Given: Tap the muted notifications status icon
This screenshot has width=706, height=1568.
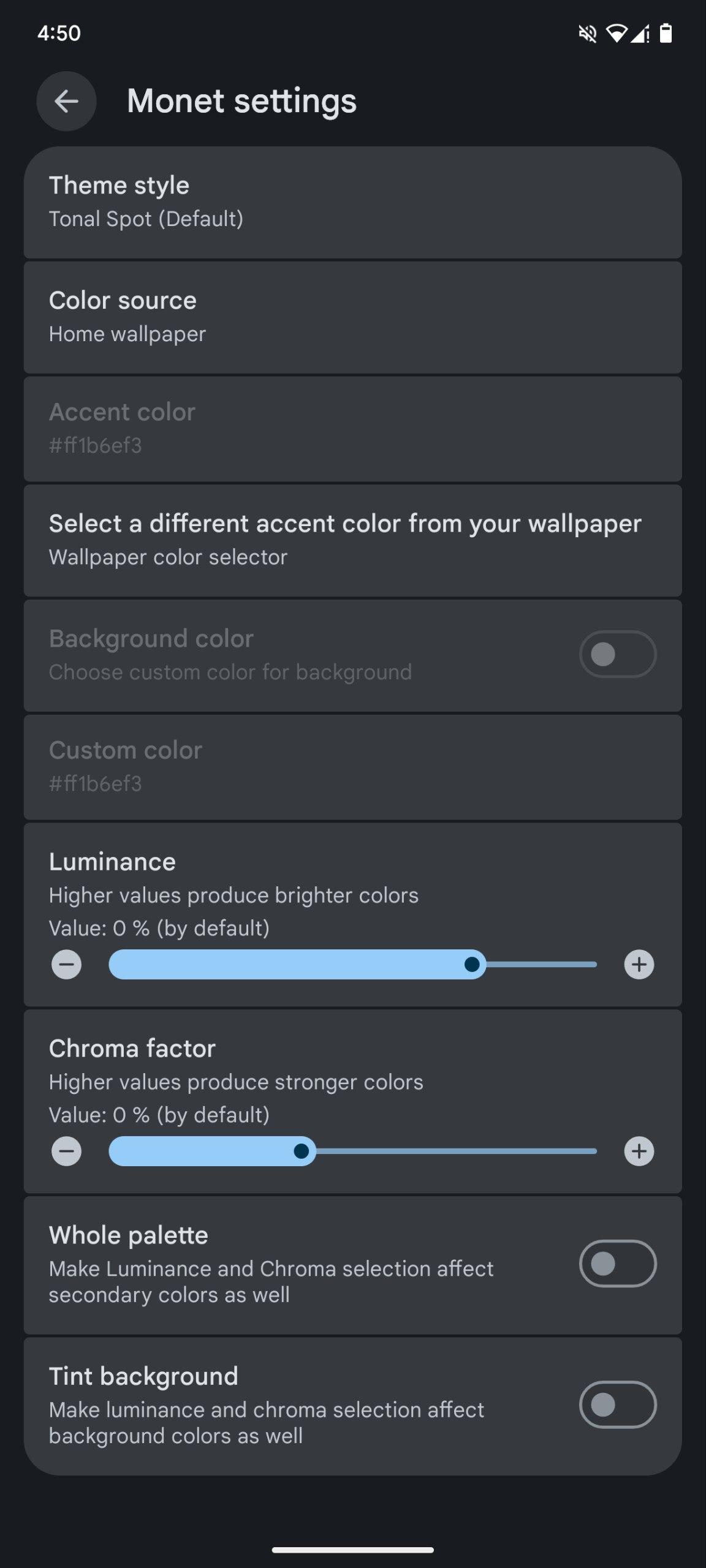Looking at the screenshot, I should coord(587,34).
